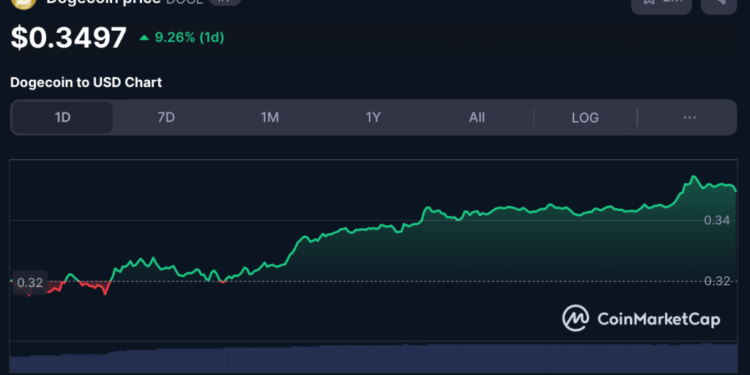
Task: Switch to the 1Y chart range
Action: 373,117
